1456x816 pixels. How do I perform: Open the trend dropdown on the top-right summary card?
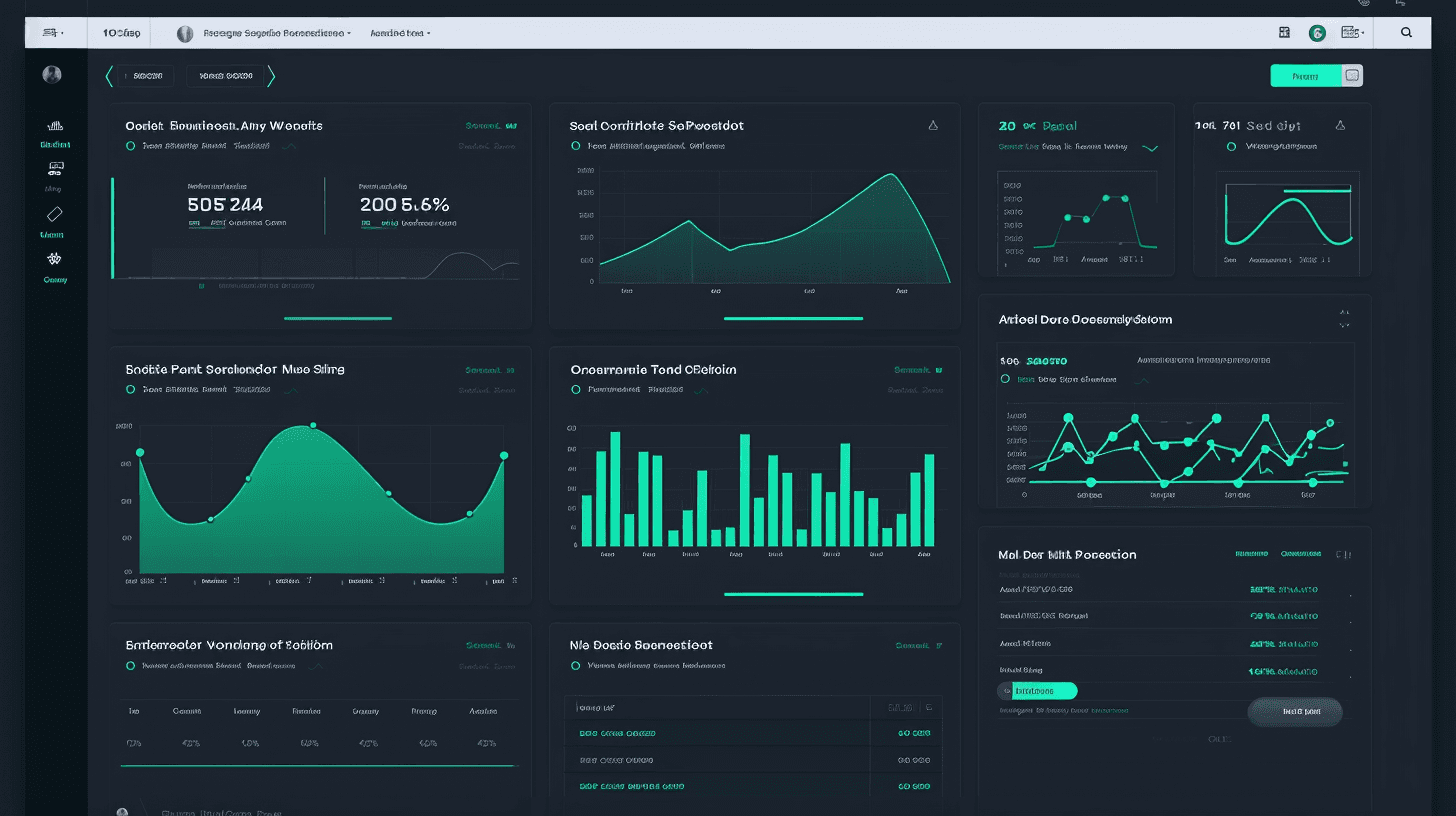[x=1148, y=146]
